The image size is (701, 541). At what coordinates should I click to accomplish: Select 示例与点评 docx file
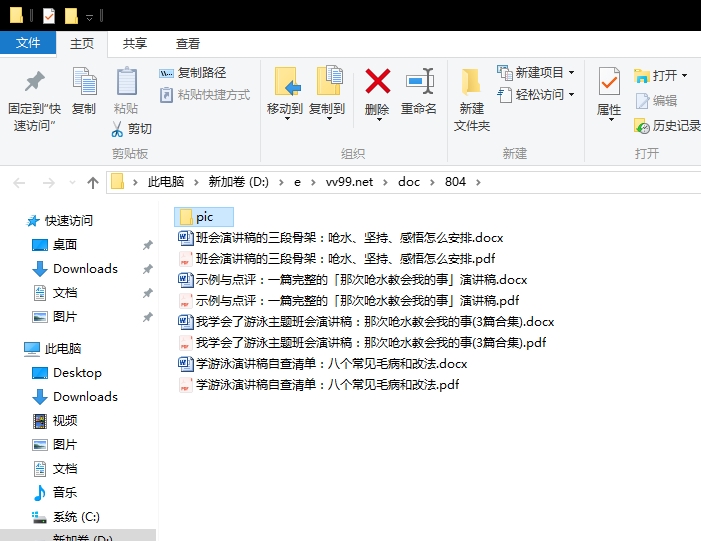[x=353, y=279]
